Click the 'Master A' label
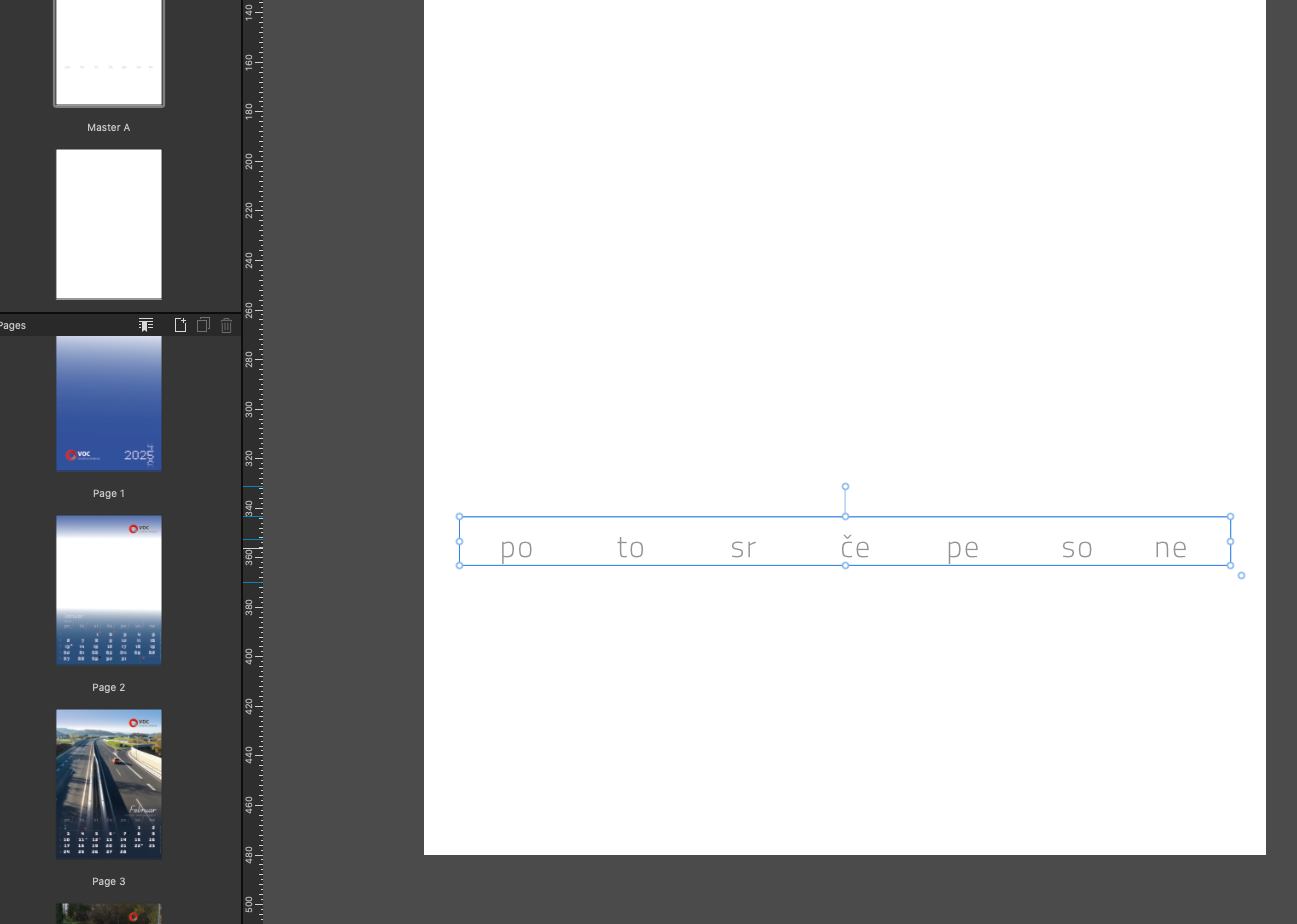This screenshot has width=1297, height=924. coord(109,128)
